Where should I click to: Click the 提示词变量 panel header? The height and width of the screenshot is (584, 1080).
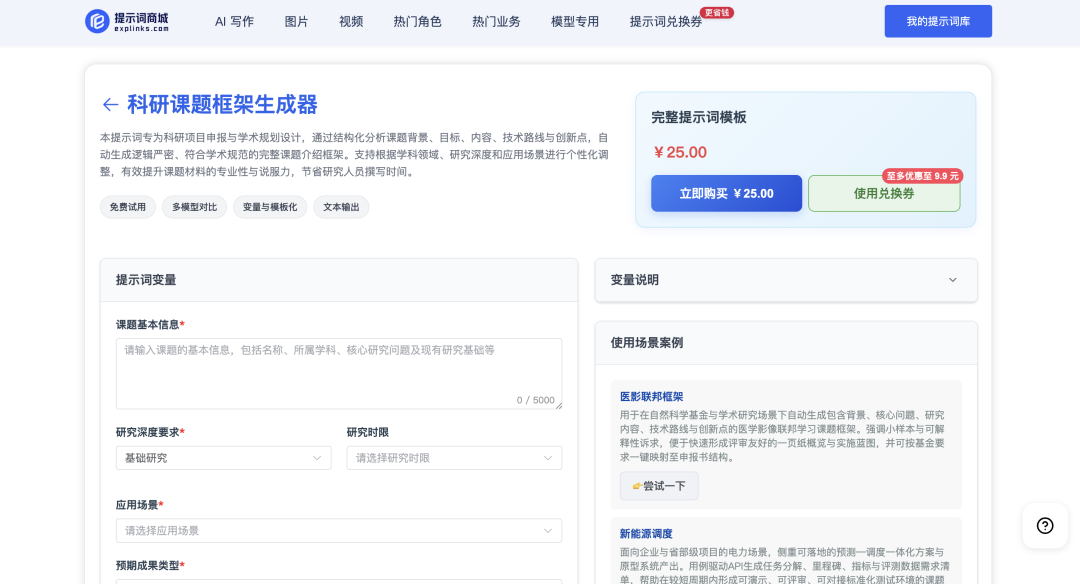pyautogui.click(x=339, y=280)
